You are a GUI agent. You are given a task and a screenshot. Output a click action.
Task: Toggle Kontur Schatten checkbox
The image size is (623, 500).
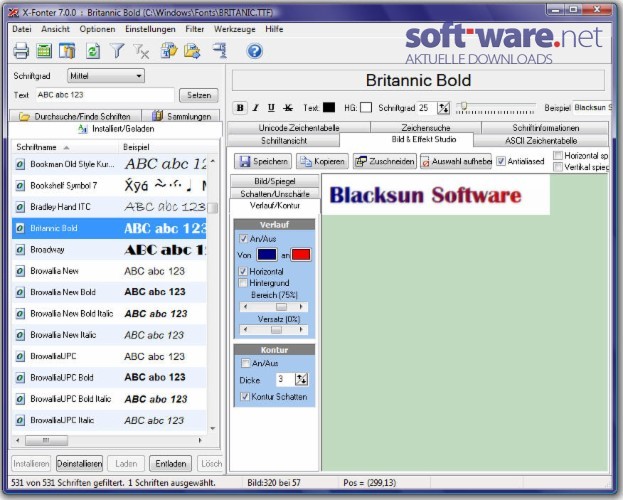pyautogui.click(x=245, y=396)
